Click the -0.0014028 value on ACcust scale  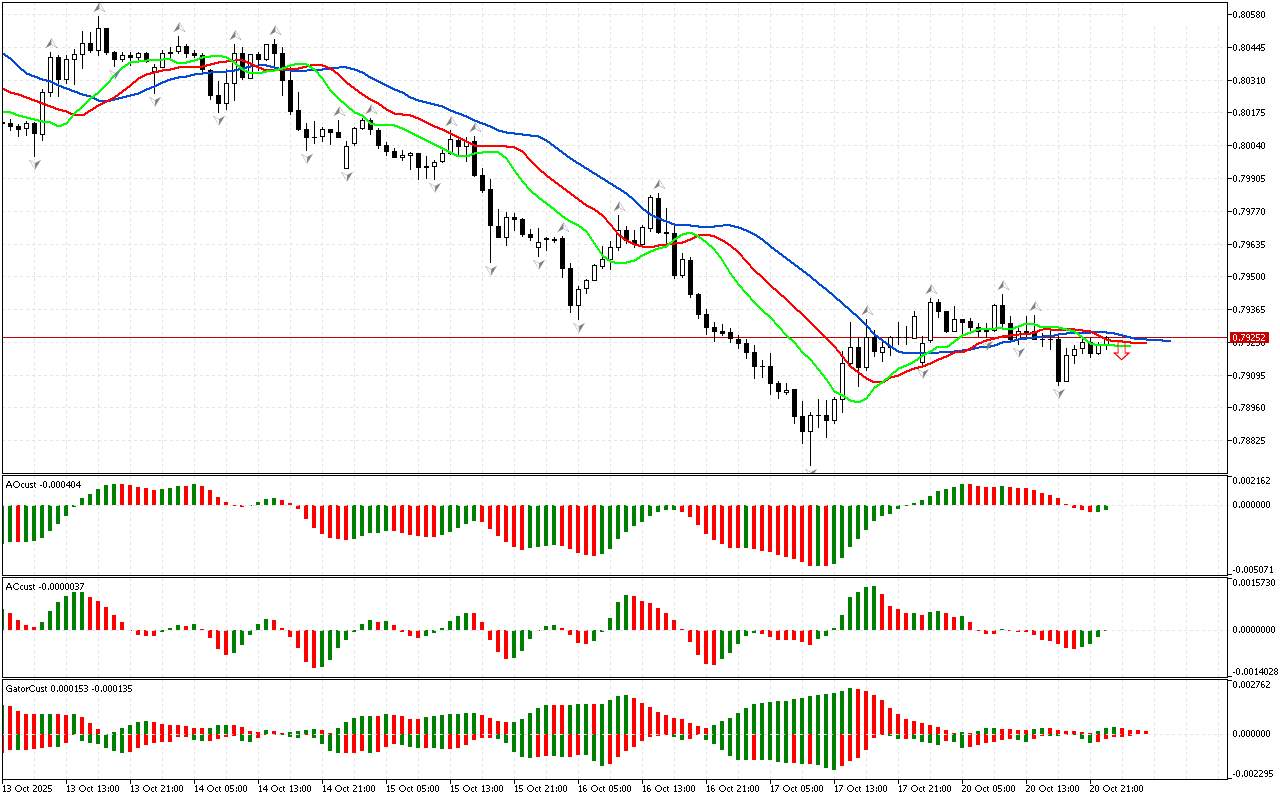click(x=1254, y=672)
